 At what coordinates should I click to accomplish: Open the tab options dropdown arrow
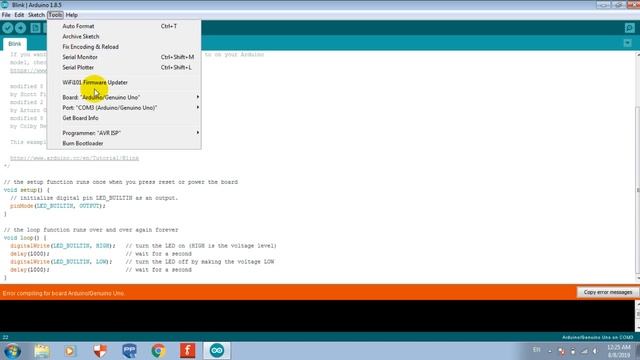[627, 43]
